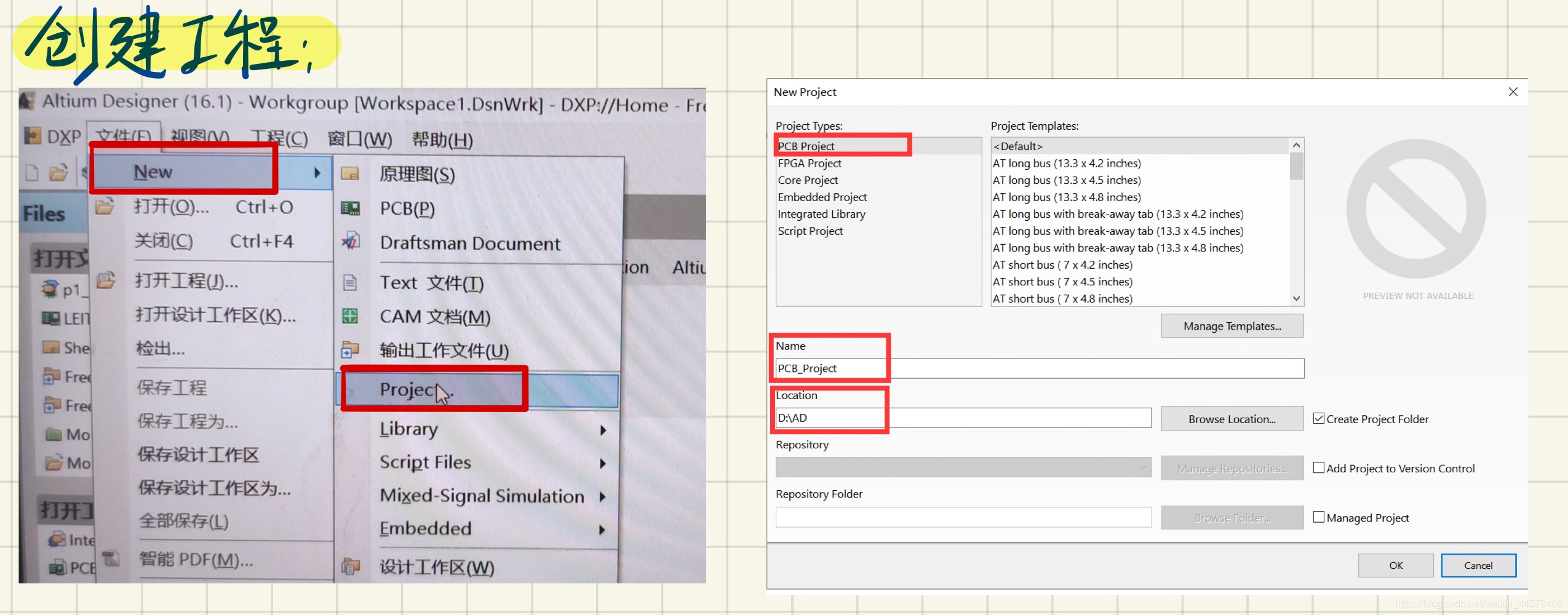Screen dimensions: 1568x615
Task: Click the icon beside 打开工程(J)
Action: point(105,280)
